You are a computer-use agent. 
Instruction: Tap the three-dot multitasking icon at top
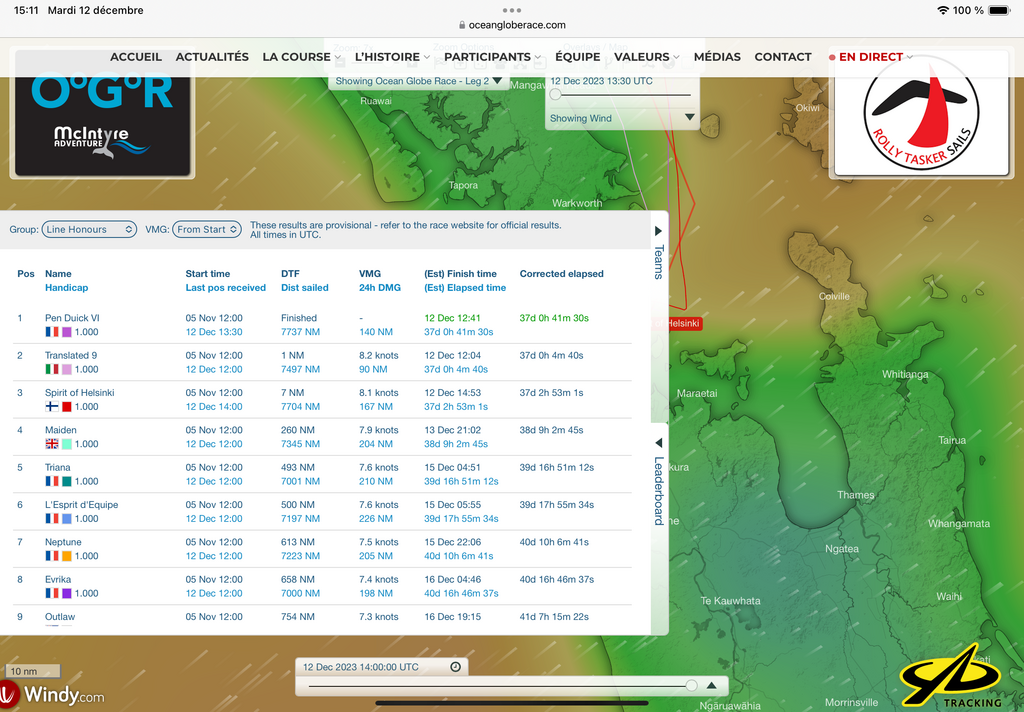pyautogui.click(x=511, y=10)
